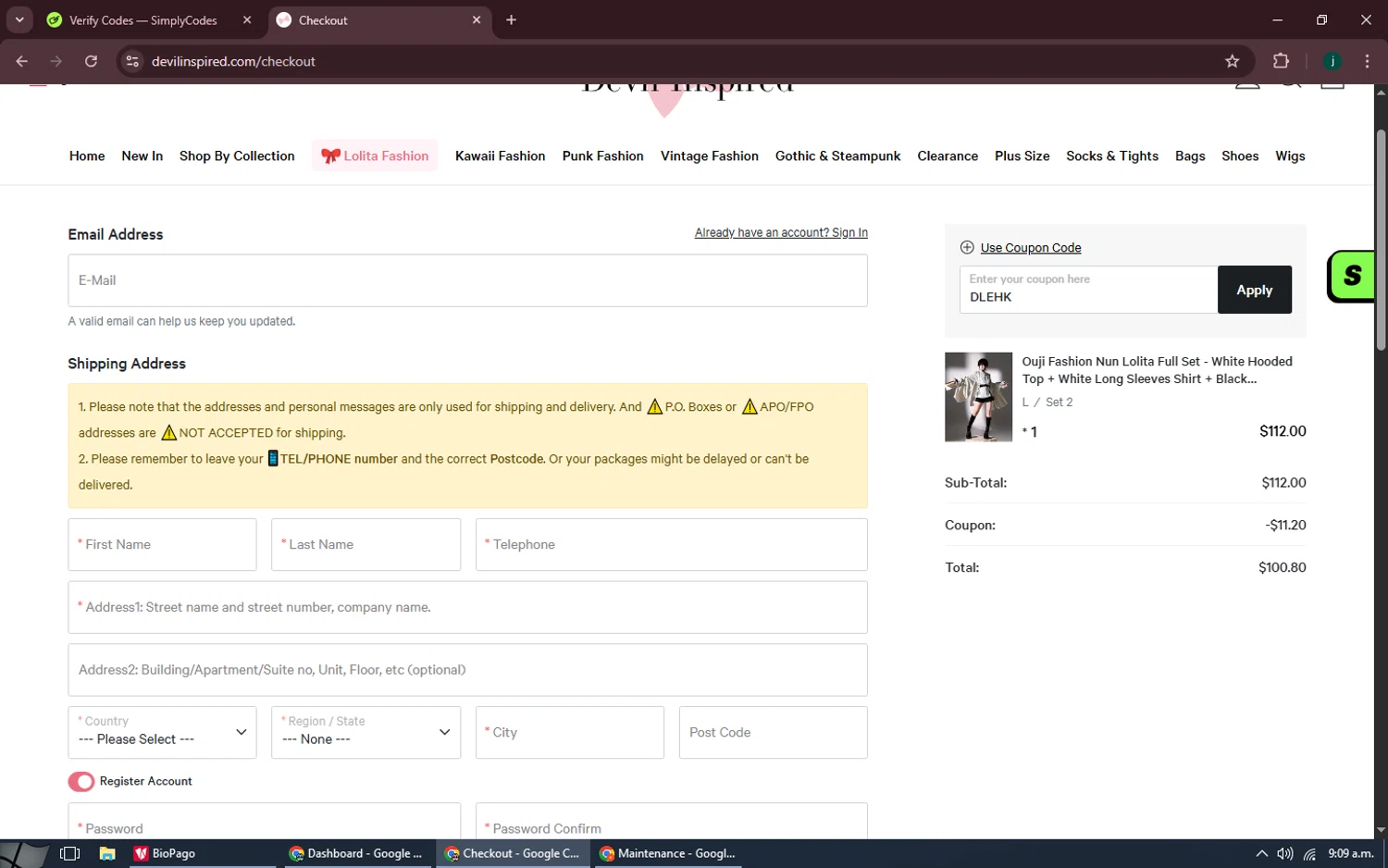The width and height of the screenshot is (1388, 868).
Task: Focus the E-Mail input field
Action: (x=467, y=280)
